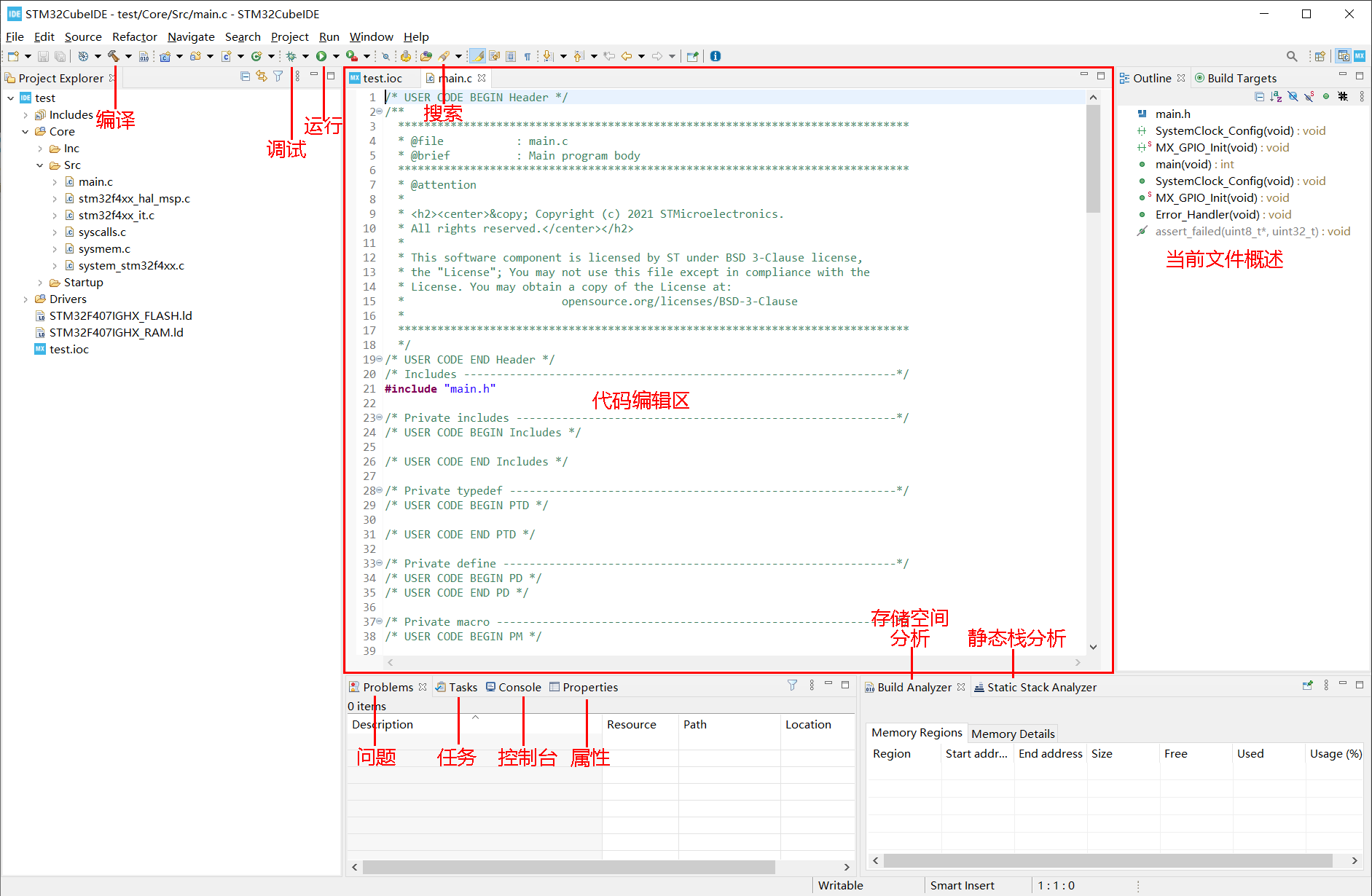The image size is (1372, 896).
Task: Select the Properties tab
Action: tap(584, 687)
